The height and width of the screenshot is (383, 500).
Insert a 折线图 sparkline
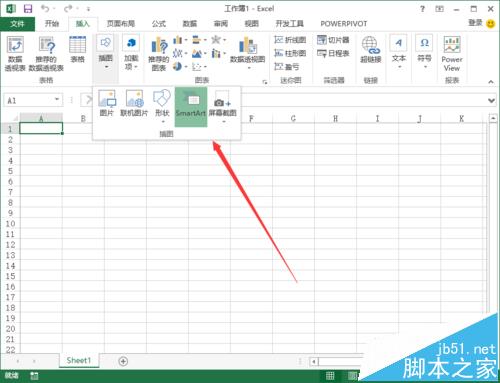[x=290, y=40]
